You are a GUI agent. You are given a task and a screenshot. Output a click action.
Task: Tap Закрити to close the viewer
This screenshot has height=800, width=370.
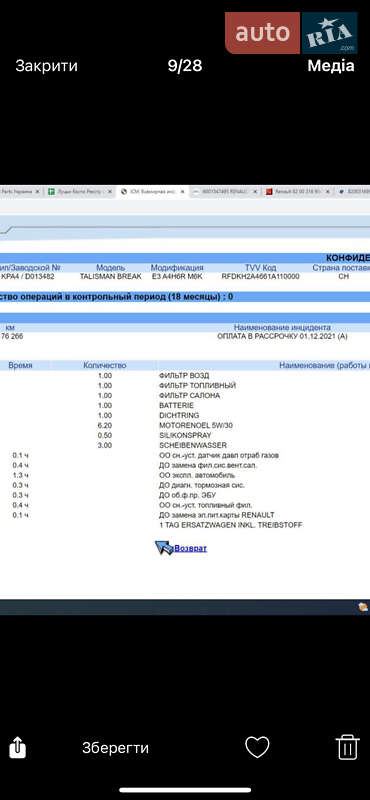click(46, 66)
